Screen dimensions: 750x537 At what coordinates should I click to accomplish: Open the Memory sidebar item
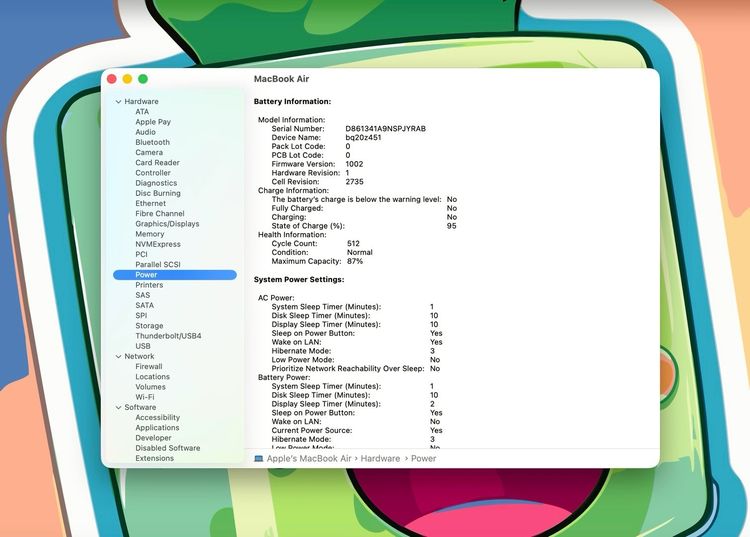point(149,234)
